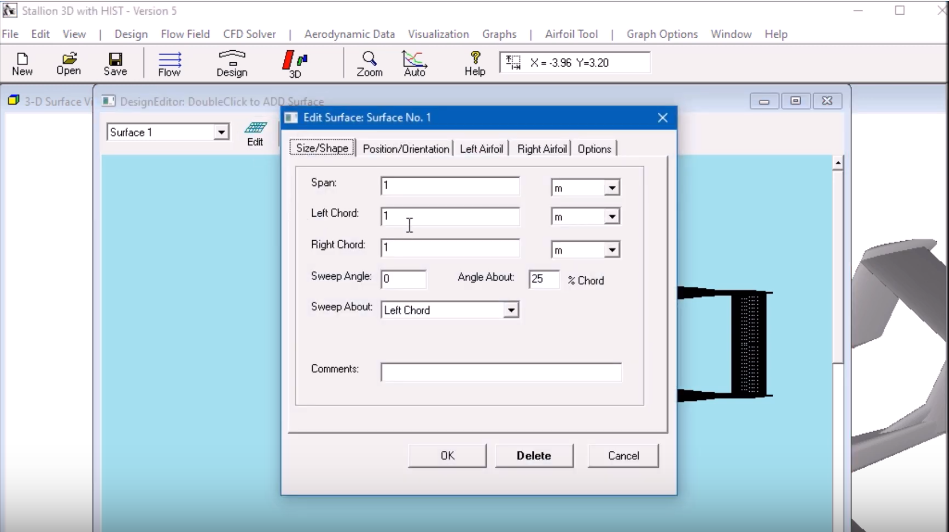Click the DesignEditor vertical scrollbar thumb
The image size is (949, 532).
click(838, 267)
